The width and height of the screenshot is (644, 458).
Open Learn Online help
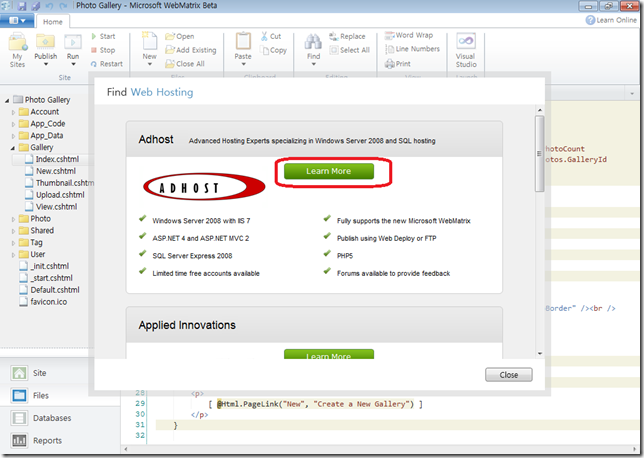pyautogui.click(x=611, y=20)
